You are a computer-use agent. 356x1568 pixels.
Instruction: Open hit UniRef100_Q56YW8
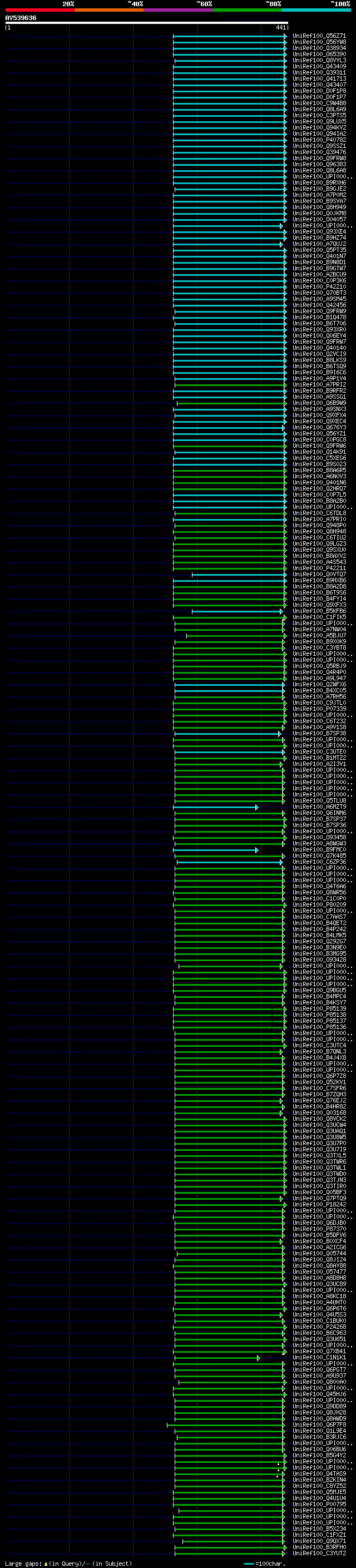coord(319,42)
